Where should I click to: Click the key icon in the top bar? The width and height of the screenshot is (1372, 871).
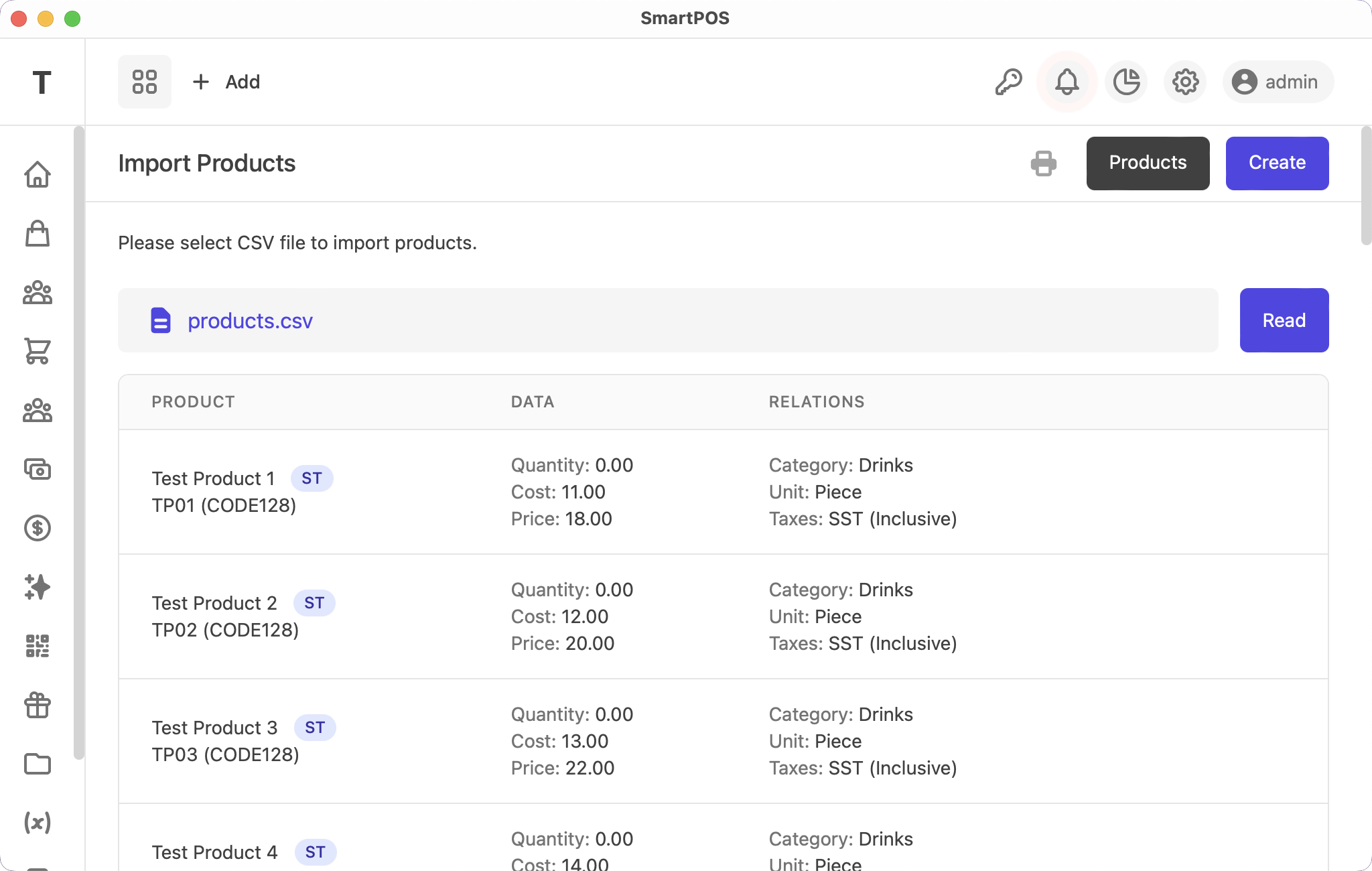(x=1009, y=82)
